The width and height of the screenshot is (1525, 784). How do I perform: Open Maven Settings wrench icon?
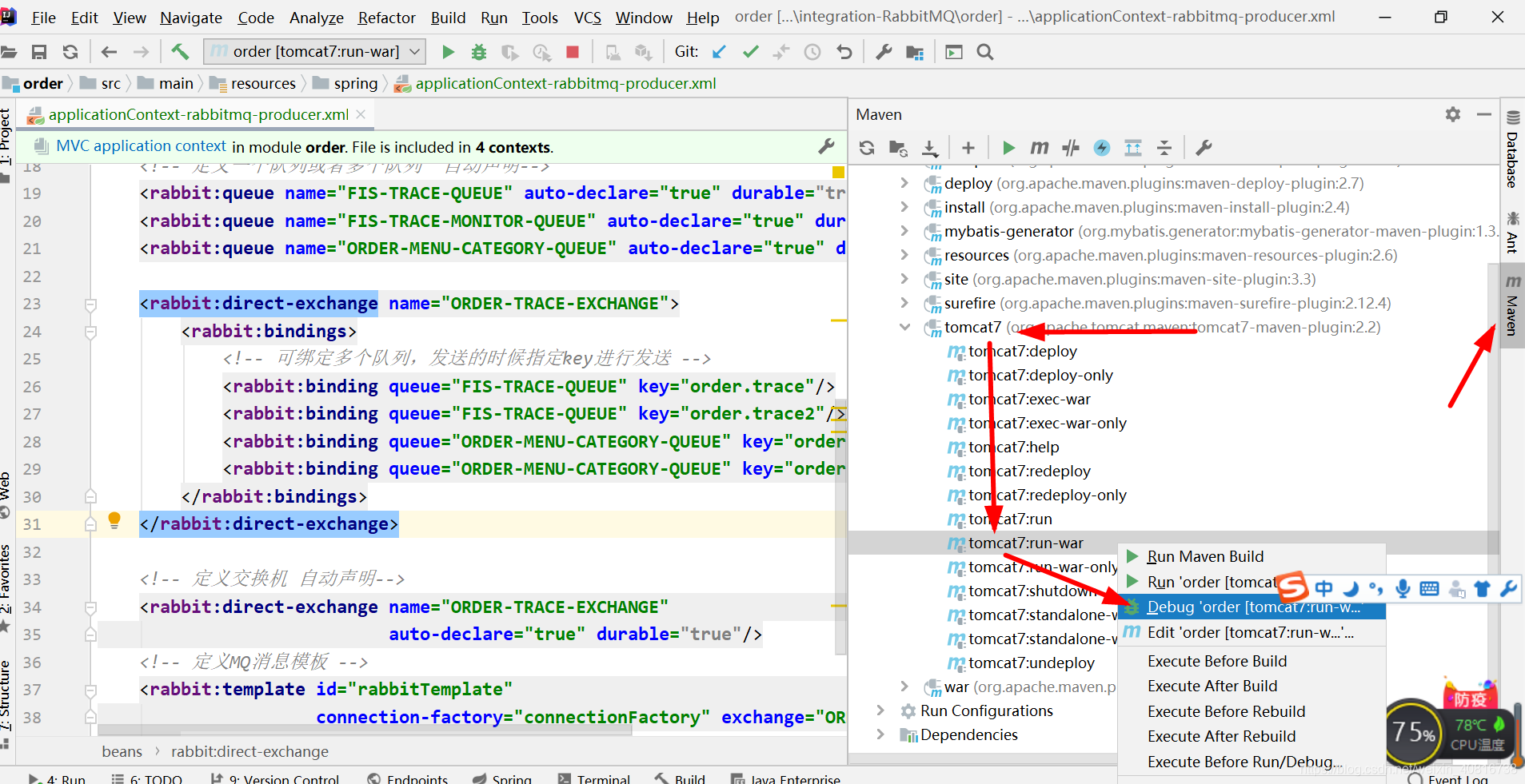(1204, 148)
